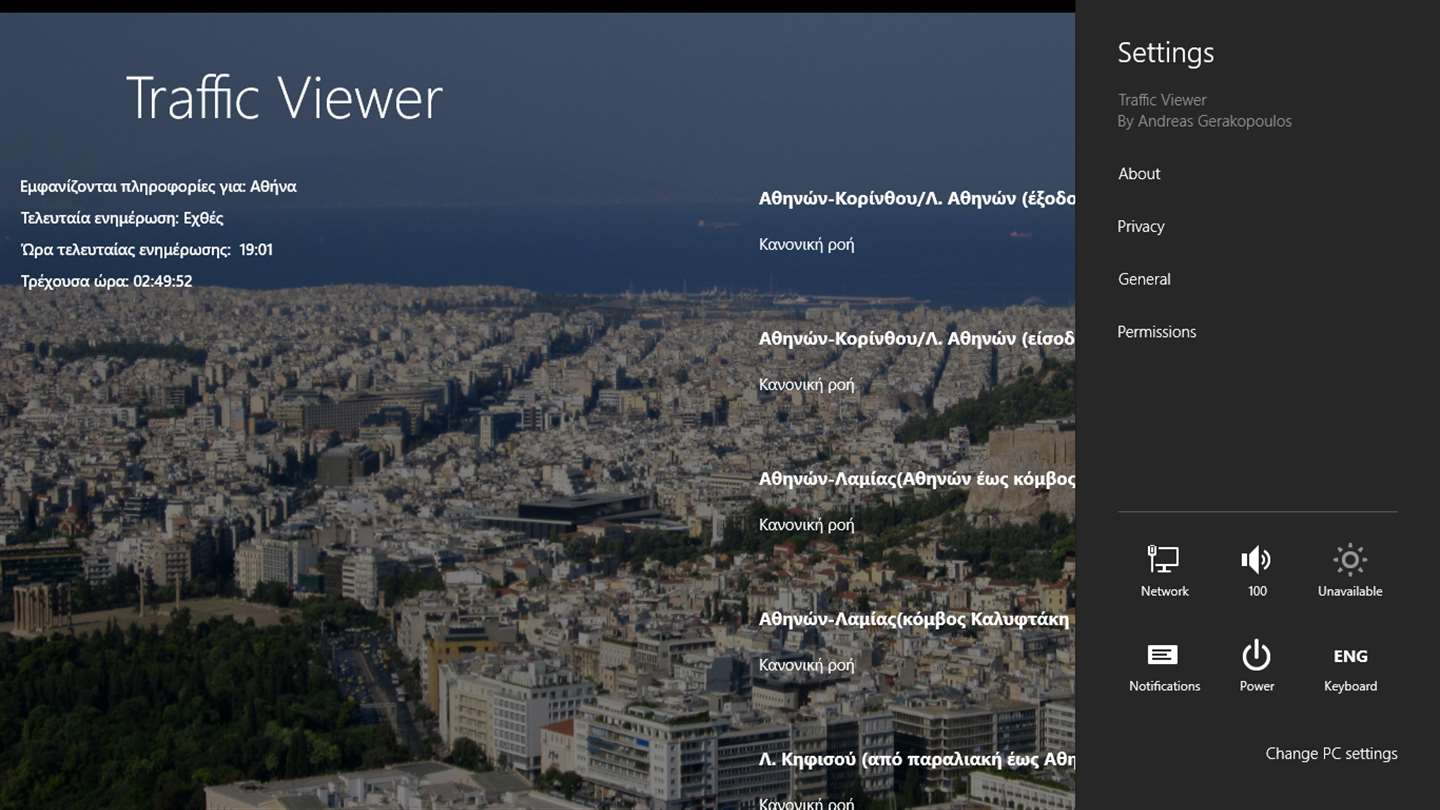Select 'Αθηνών-Λαμίας(Αθηνών έως κόμβος' road entry
This screenshot has width=1440, height=810.
coord(917,479)
